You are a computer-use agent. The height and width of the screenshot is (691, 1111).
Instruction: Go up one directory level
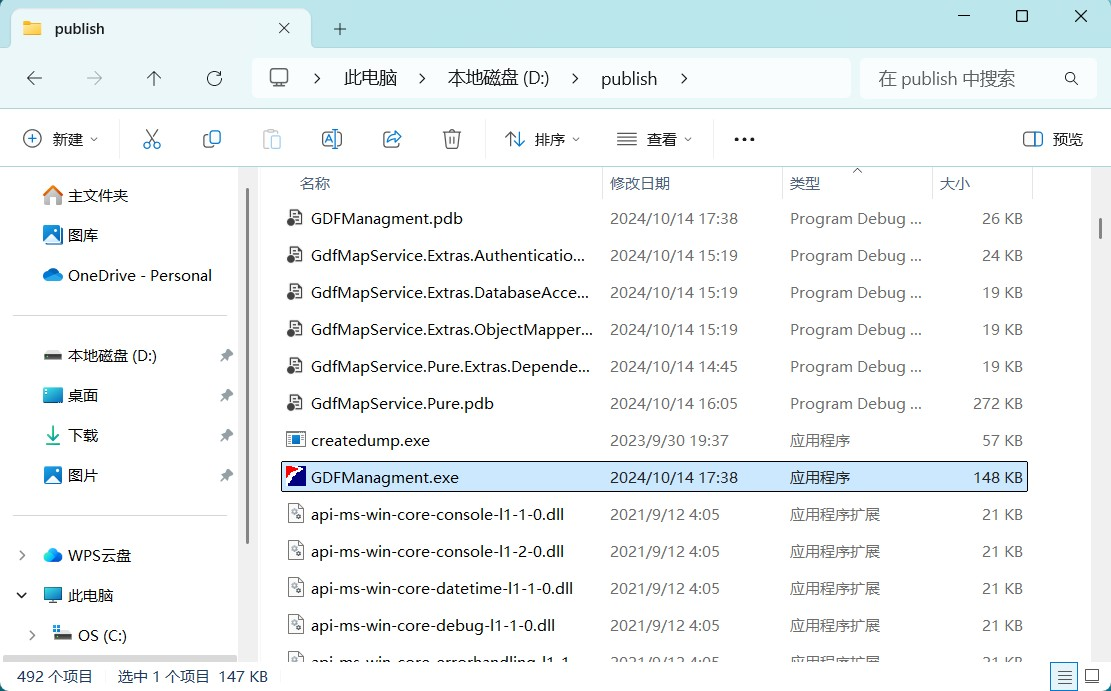pyautogui.click(x=154, y=78)
